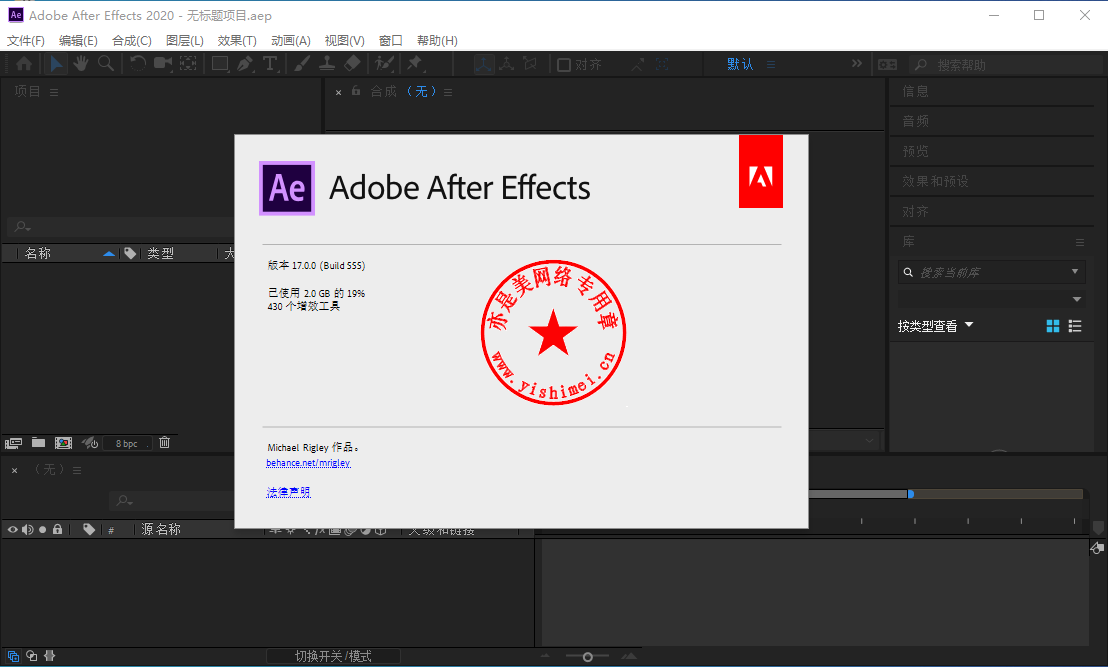
Task: Select the Rectangle shape tool
Action: [x=220, y=64]
